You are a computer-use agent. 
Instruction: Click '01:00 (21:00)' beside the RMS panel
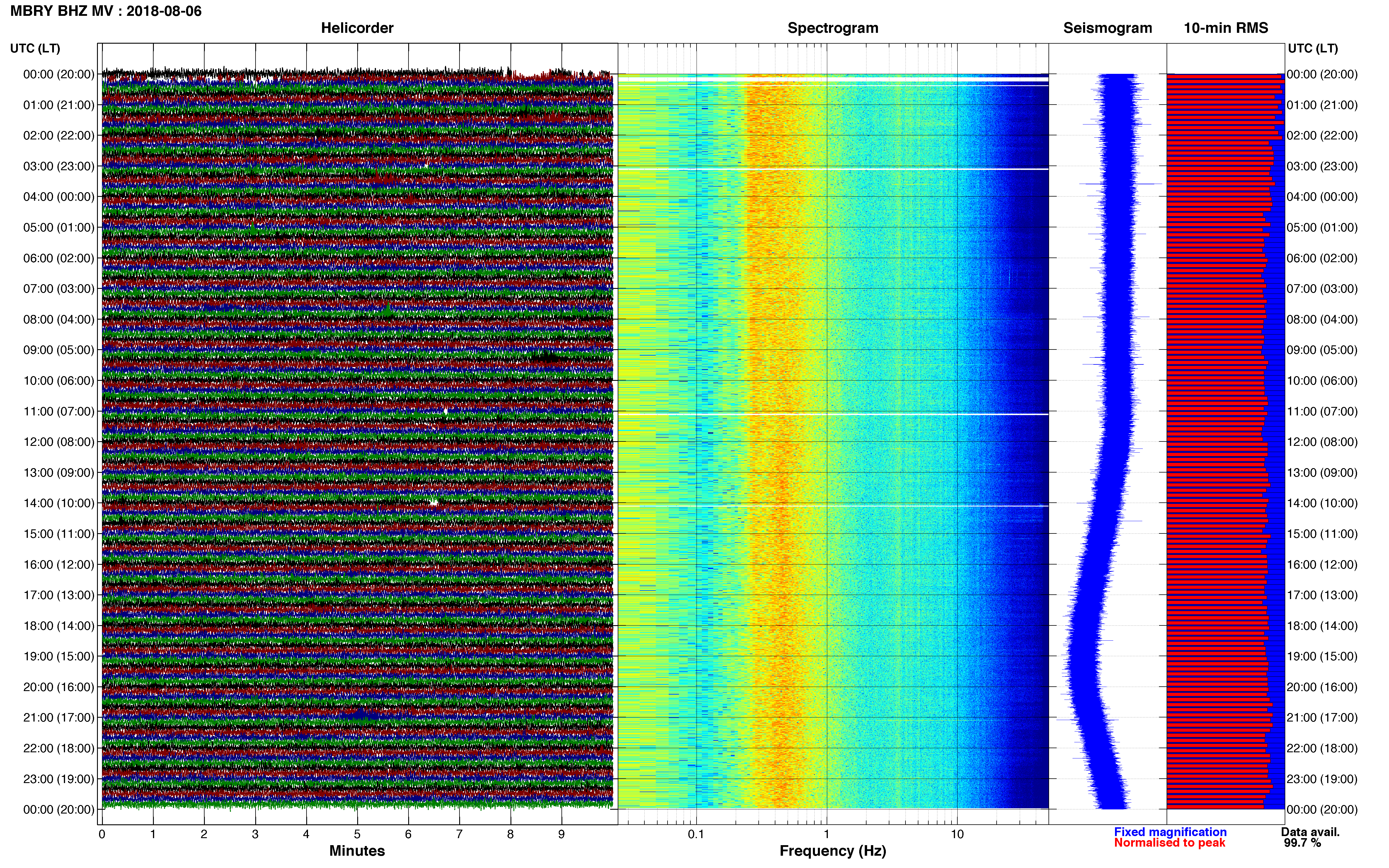pyautogui.click(x=1322, y=105)
